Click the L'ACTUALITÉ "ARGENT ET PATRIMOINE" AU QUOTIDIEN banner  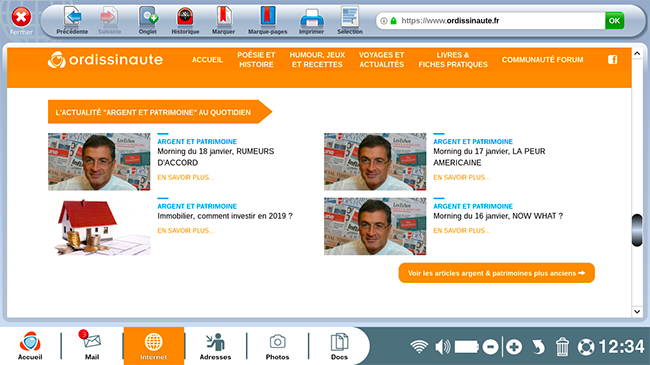pos(160,112)
